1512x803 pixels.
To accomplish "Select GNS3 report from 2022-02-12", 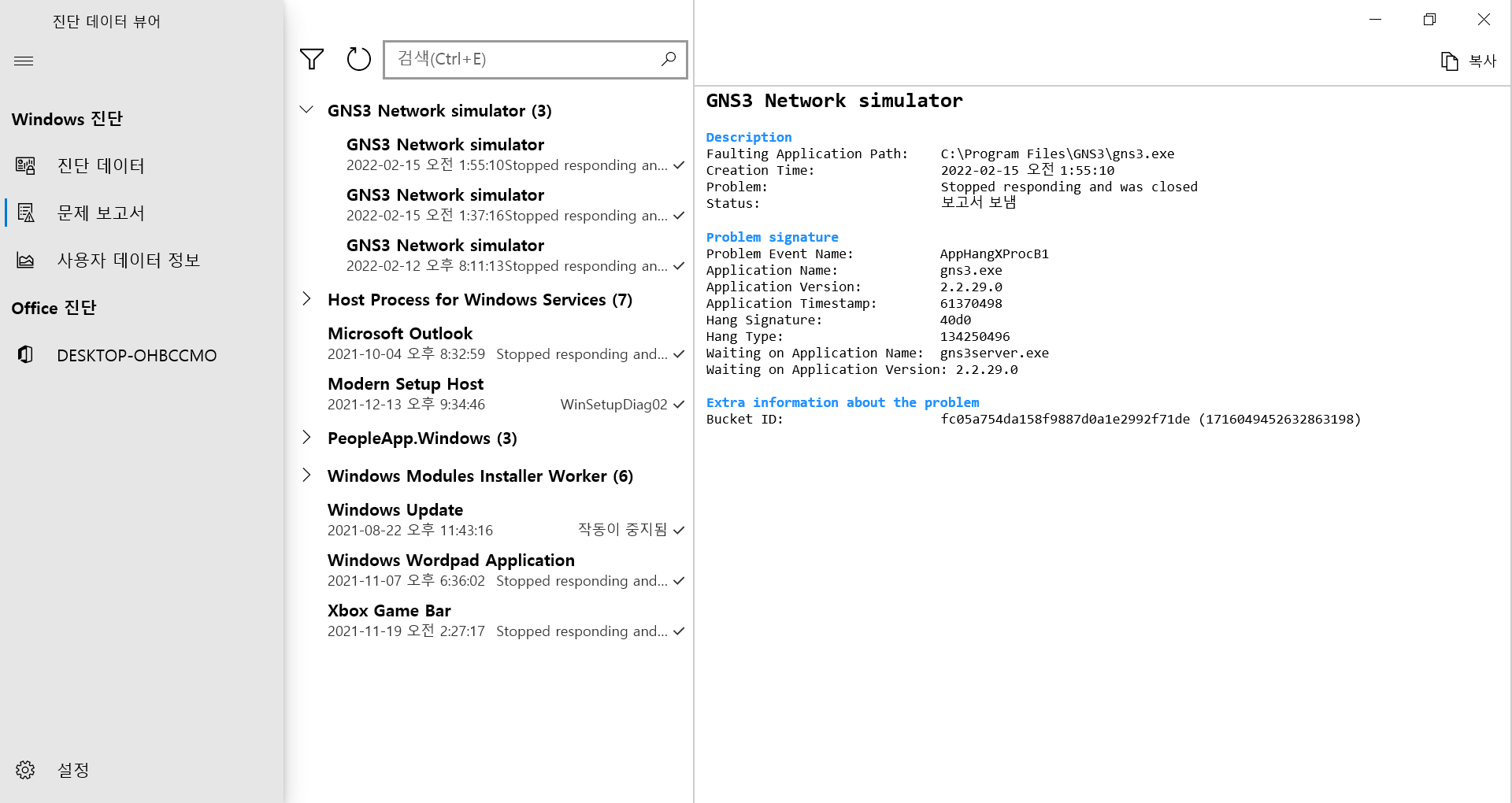I will point(515,255).
